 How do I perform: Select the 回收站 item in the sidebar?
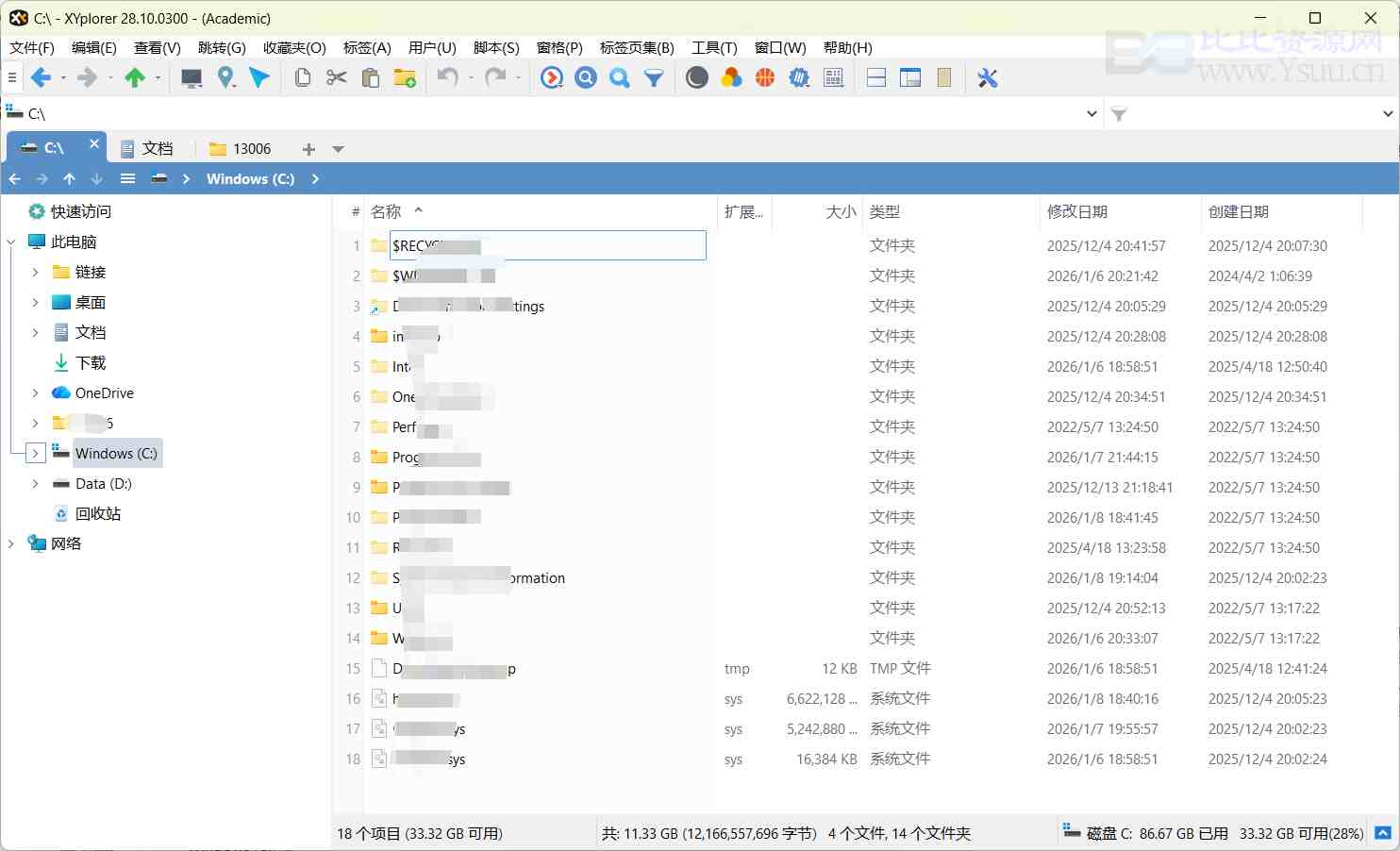tap(97, 513)
